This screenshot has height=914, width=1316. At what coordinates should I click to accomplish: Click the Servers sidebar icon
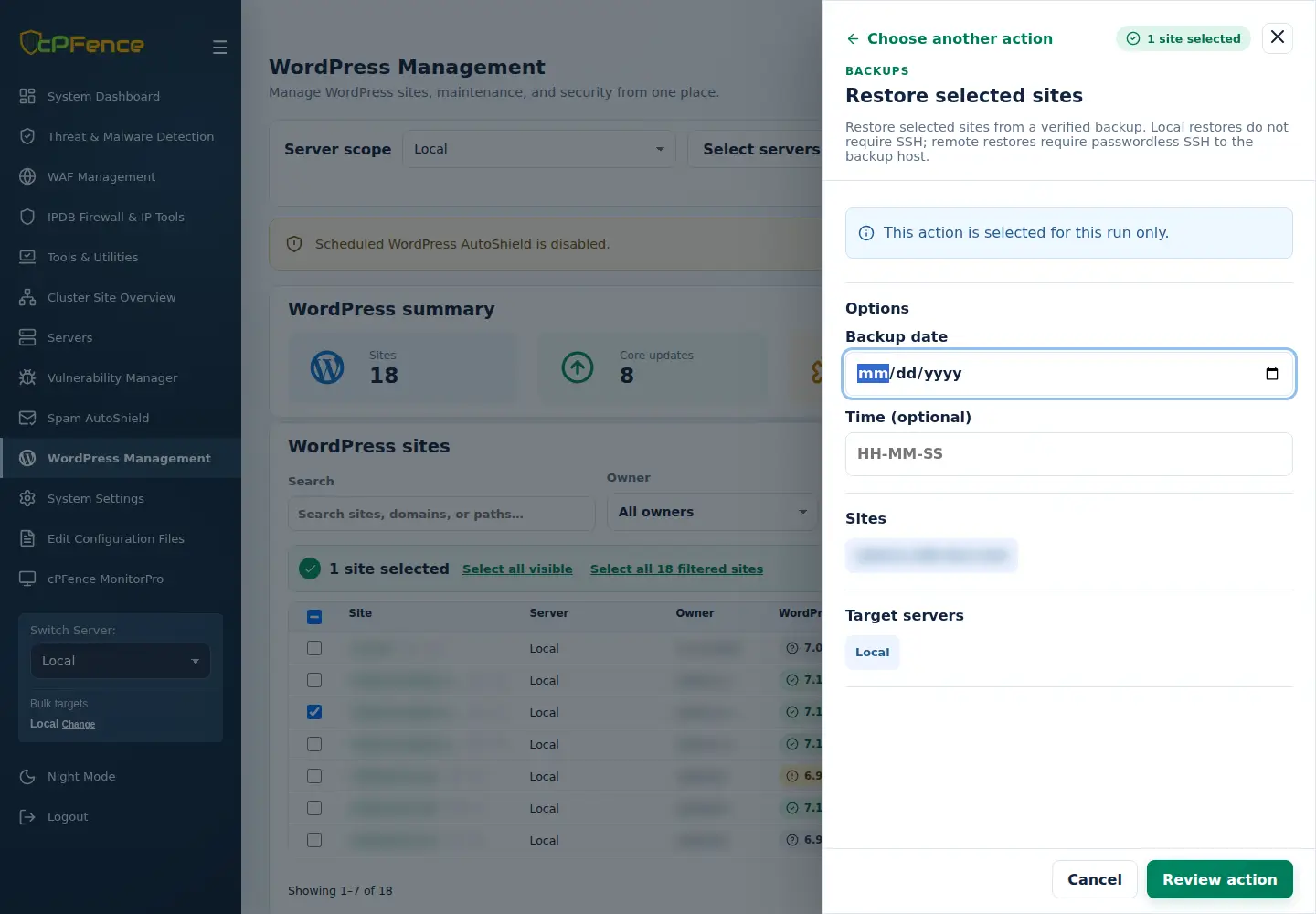[x=27, y=337]
